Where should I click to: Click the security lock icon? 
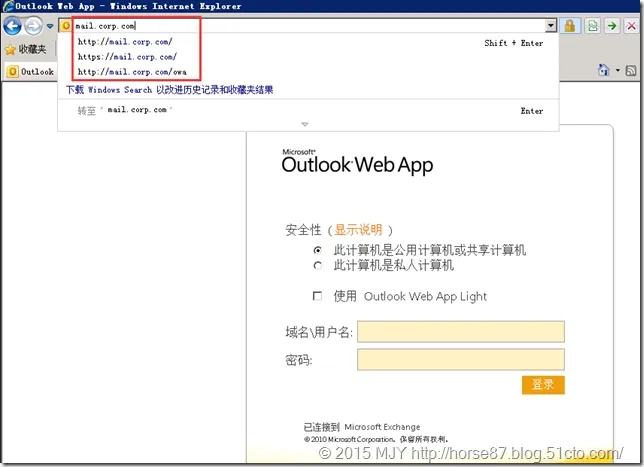coord(570,26)
